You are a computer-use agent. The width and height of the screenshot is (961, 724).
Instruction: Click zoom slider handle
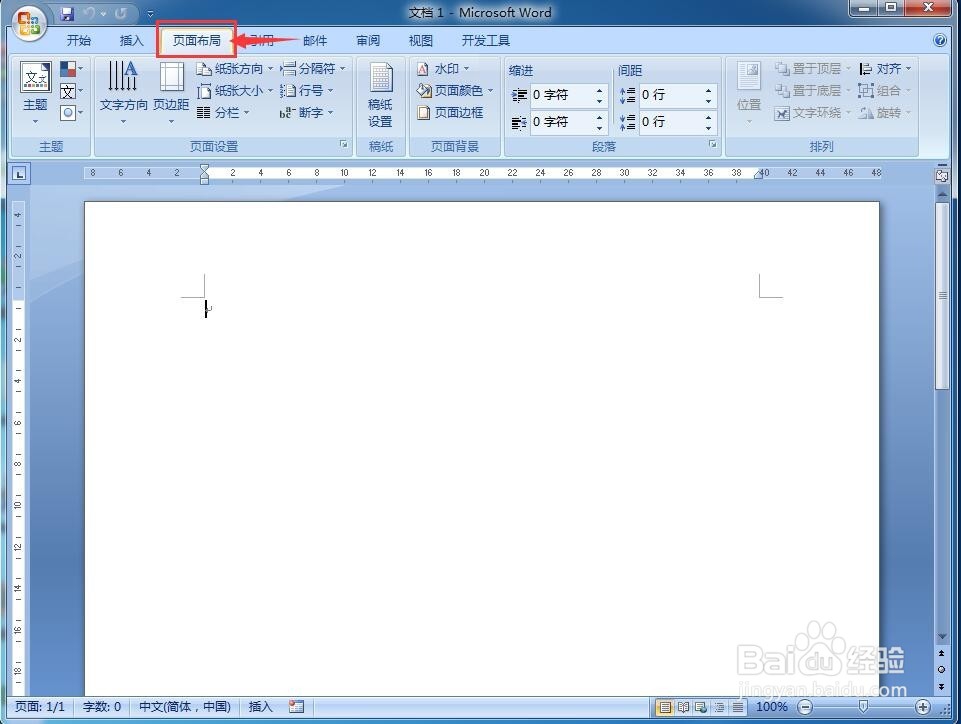tap(864, 707)
